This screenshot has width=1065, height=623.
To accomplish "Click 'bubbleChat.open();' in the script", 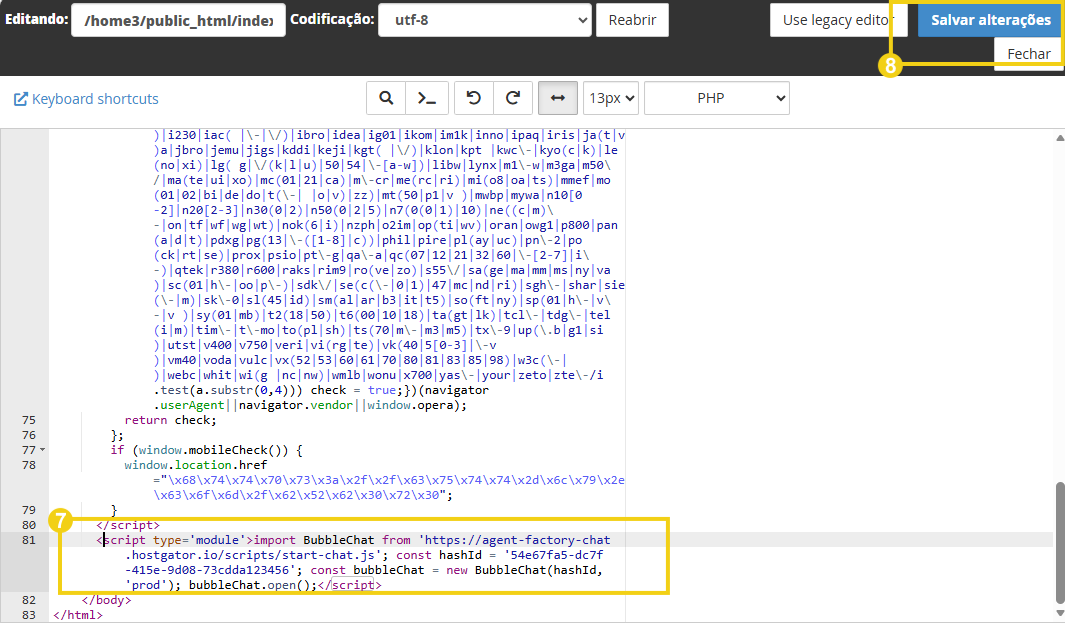I will tap(253, 585).
